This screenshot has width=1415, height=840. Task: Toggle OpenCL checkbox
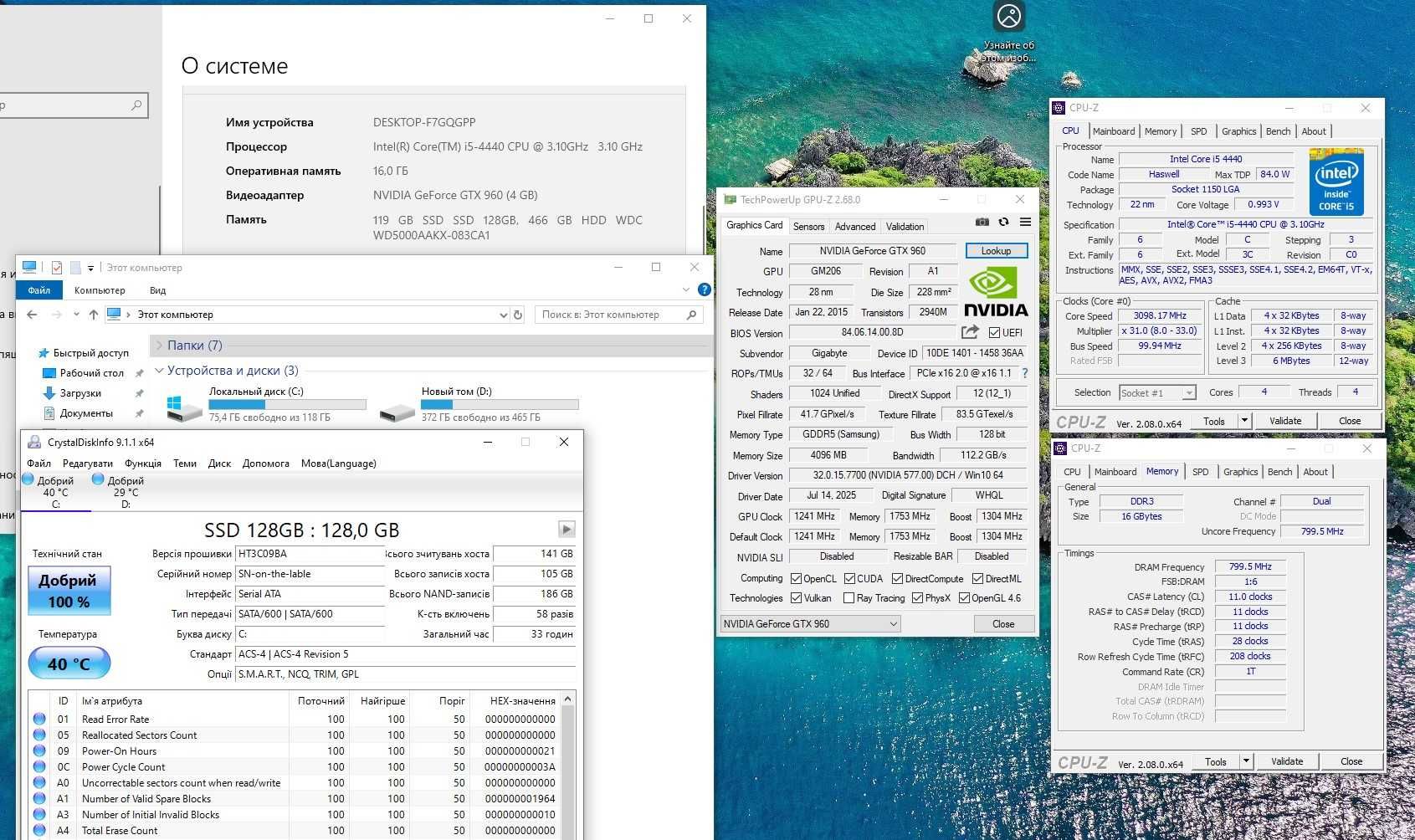(797, 579)
